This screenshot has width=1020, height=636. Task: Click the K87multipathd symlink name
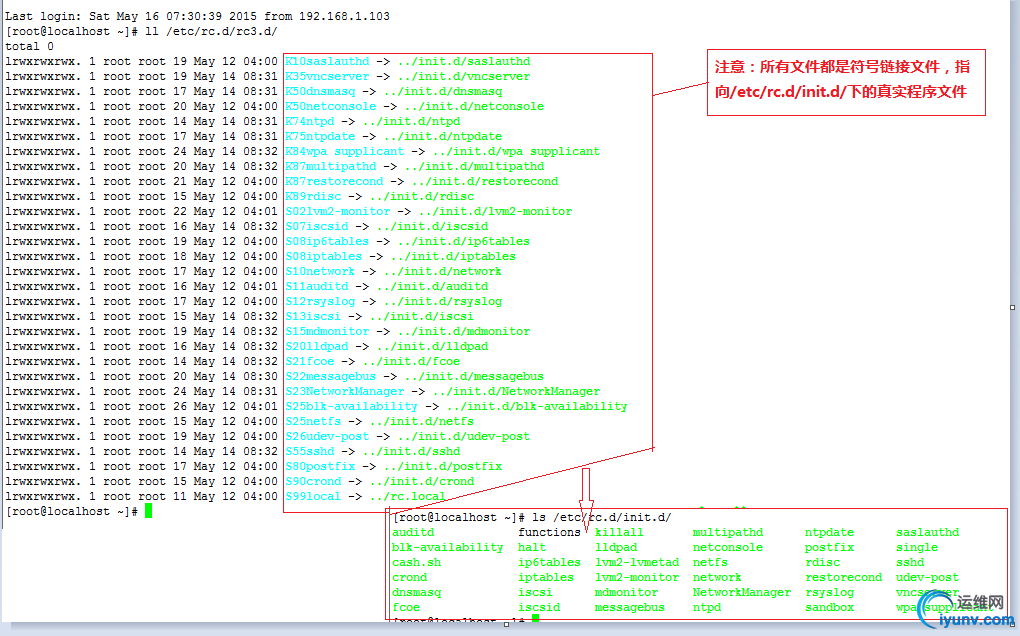tap(330, 166)
